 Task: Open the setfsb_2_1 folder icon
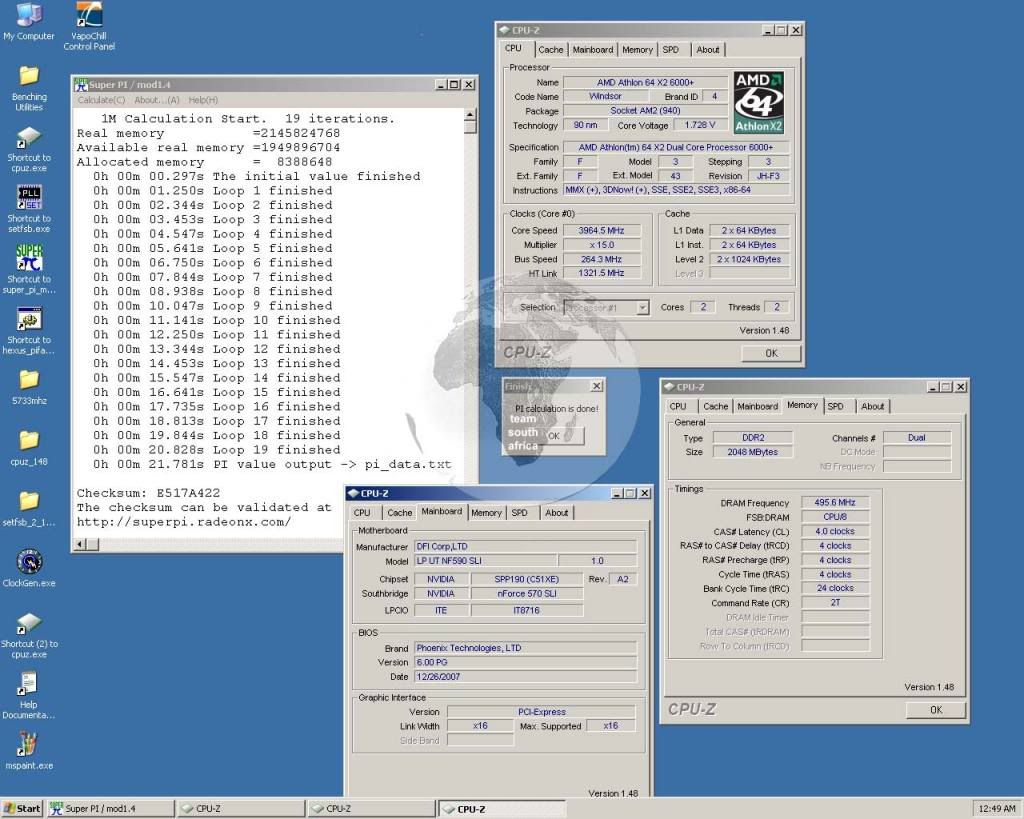pyautogui.click(x=29, y=509)
